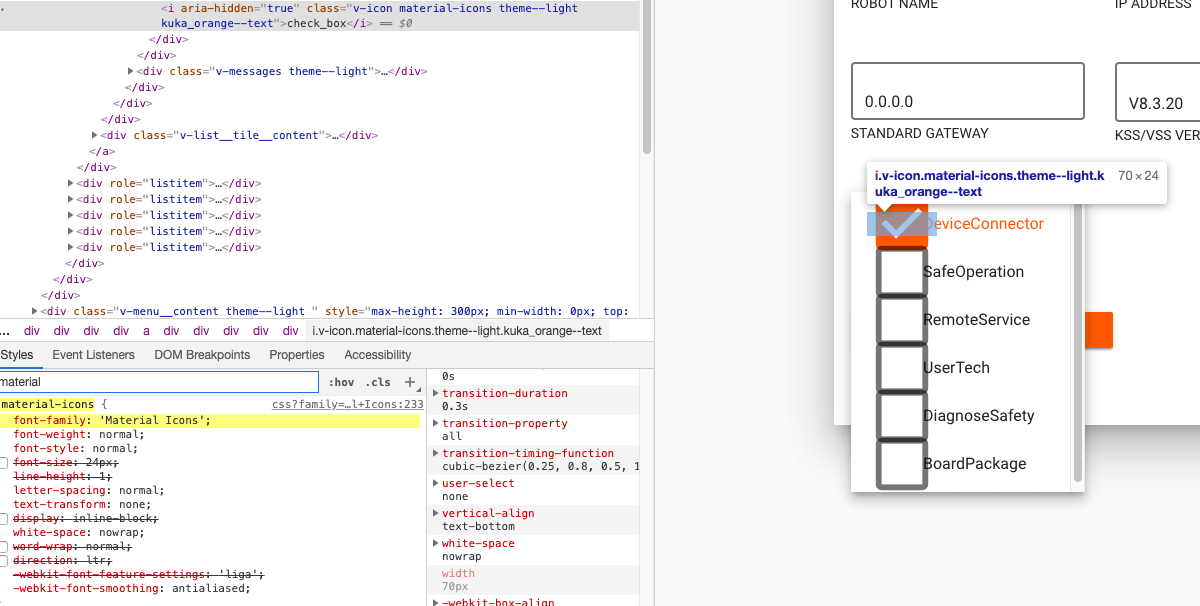Expand the vertical-align property details
The image size is (1200, 606).
(x=434, y=513)
